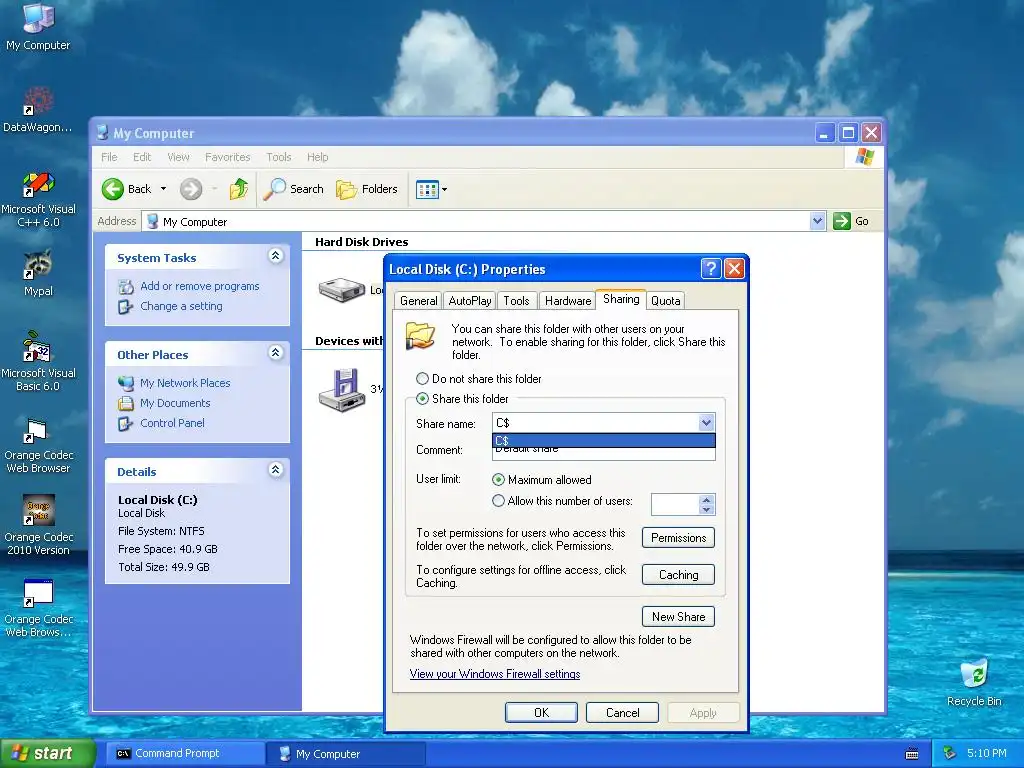Open the File menu in My Computer
Screen dimensions: 1024x768
click(x=109, y=157)
